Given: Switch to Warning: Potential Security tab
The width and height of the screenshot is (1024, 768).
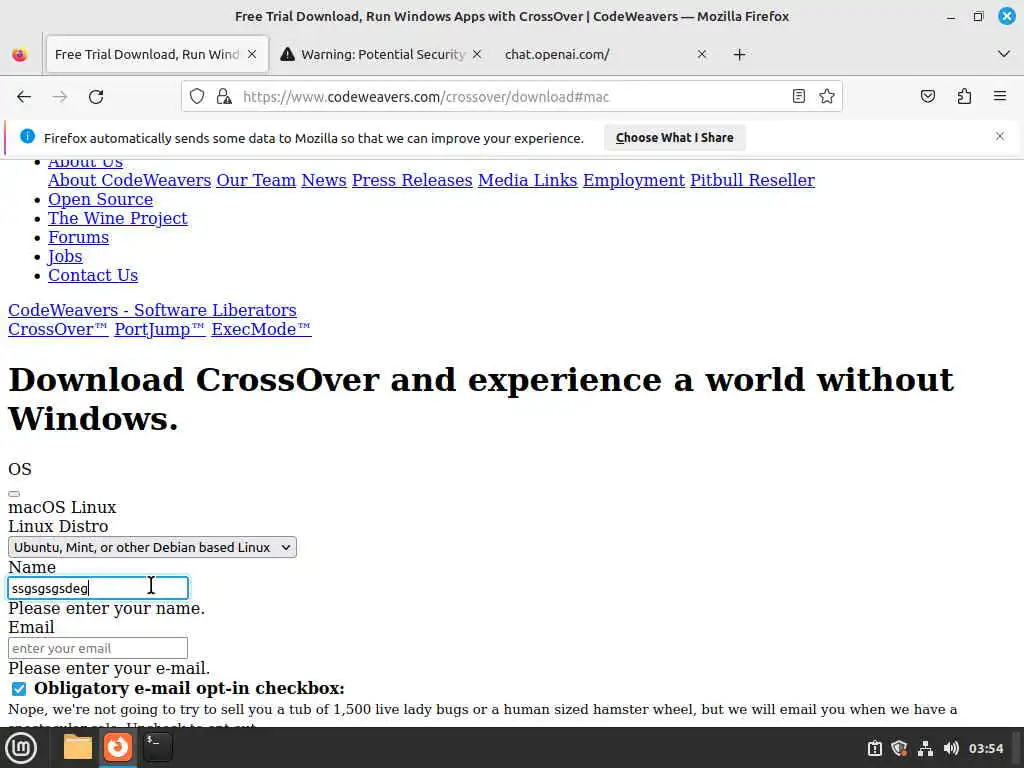Looking at the screenshot, I should (x=382, y=55).
